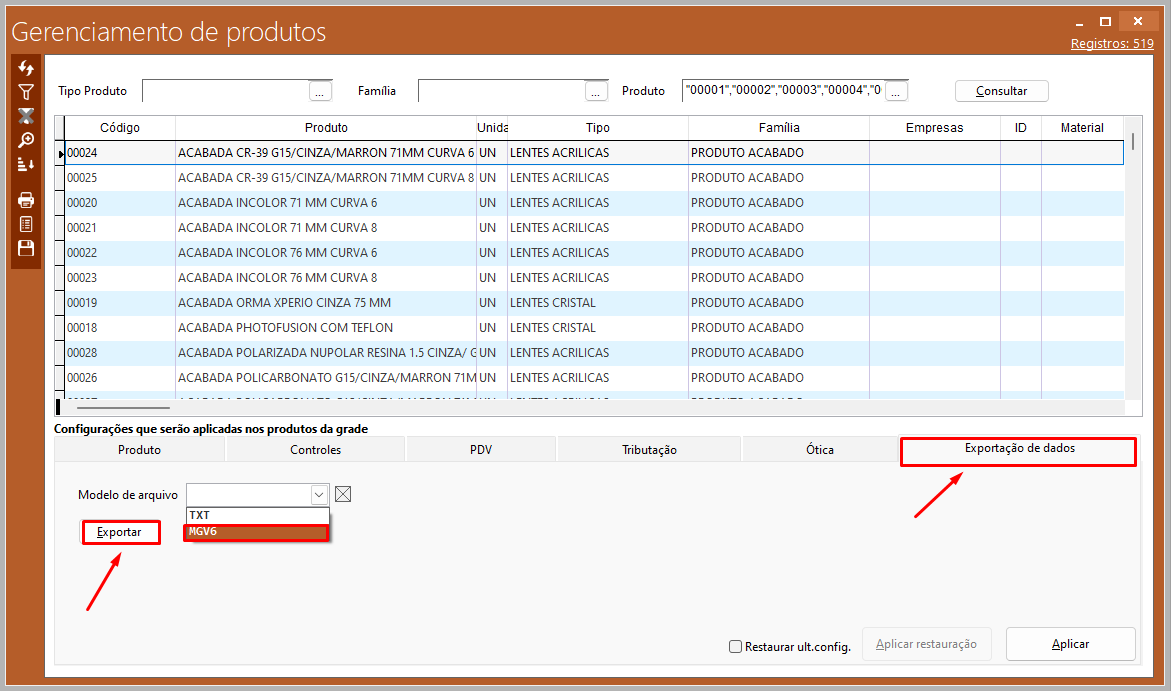Choose TXT option in file model list
1171x691 pixels.
256,515
